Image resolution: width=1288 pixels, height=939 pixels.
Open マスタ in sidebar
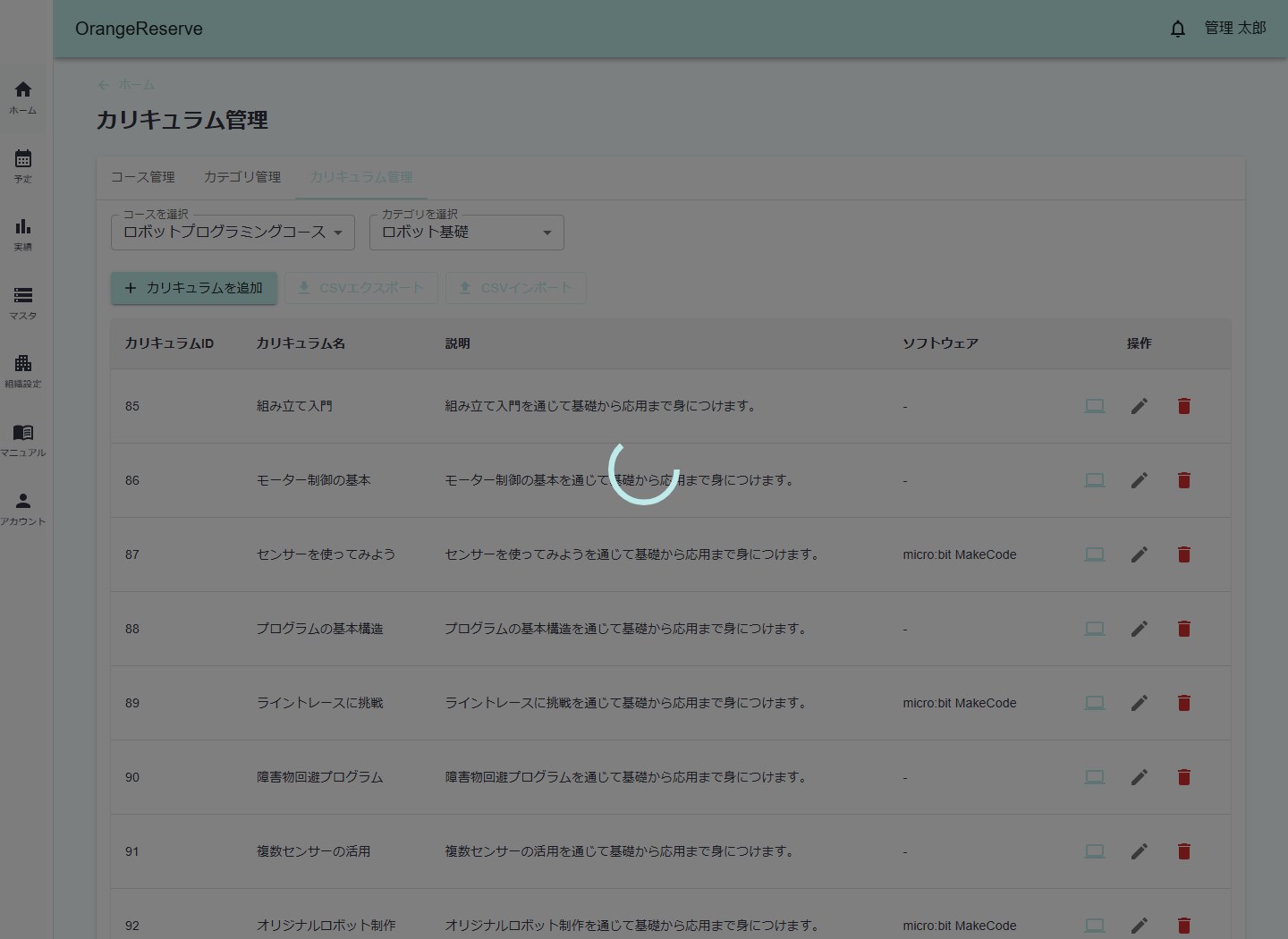point(23,303)
